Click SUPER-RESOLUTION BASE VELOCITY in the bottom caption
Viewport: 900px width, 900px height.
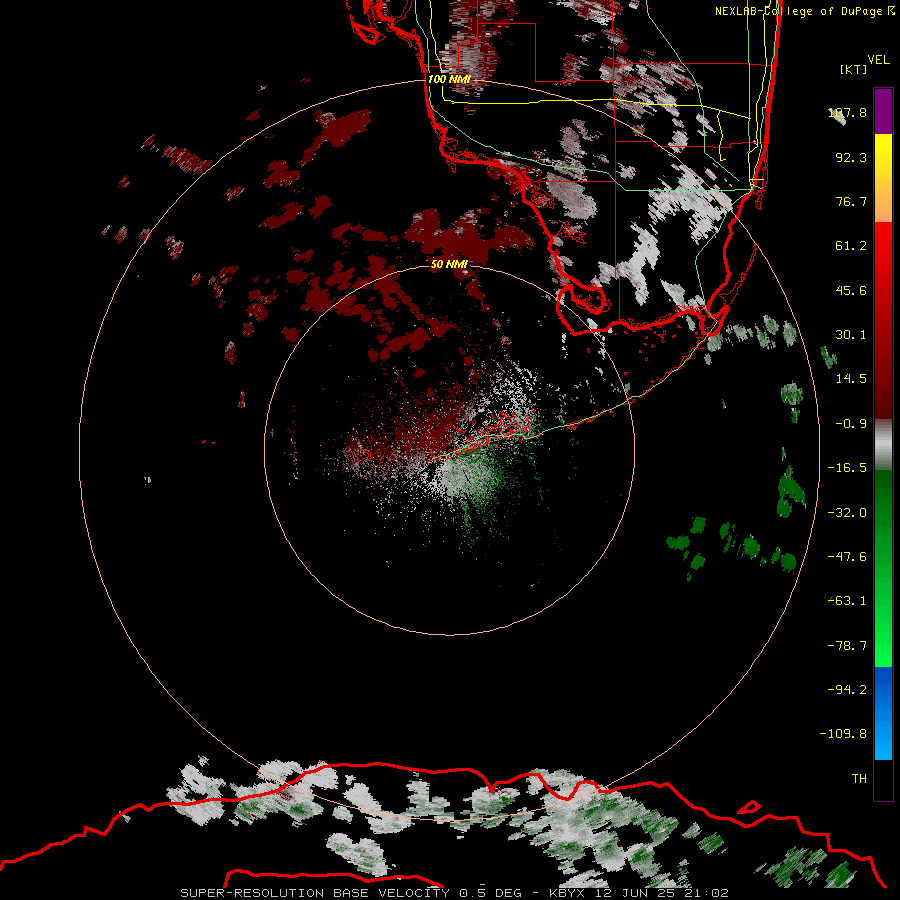point(315,893)
